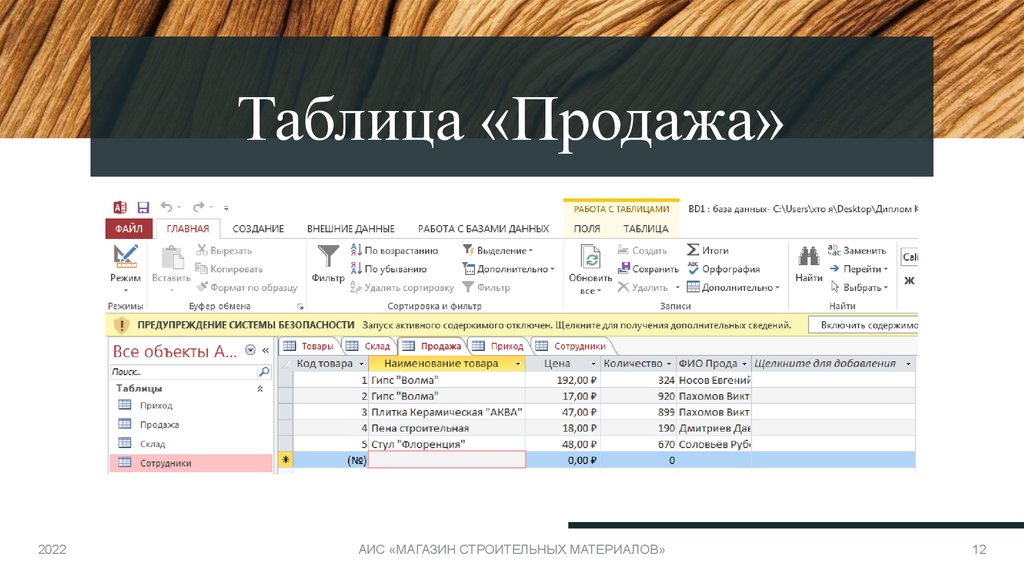This screenshot has width=1024, height=574.
Task: Open the Цена column dropdown
Action: click(594, 364)
